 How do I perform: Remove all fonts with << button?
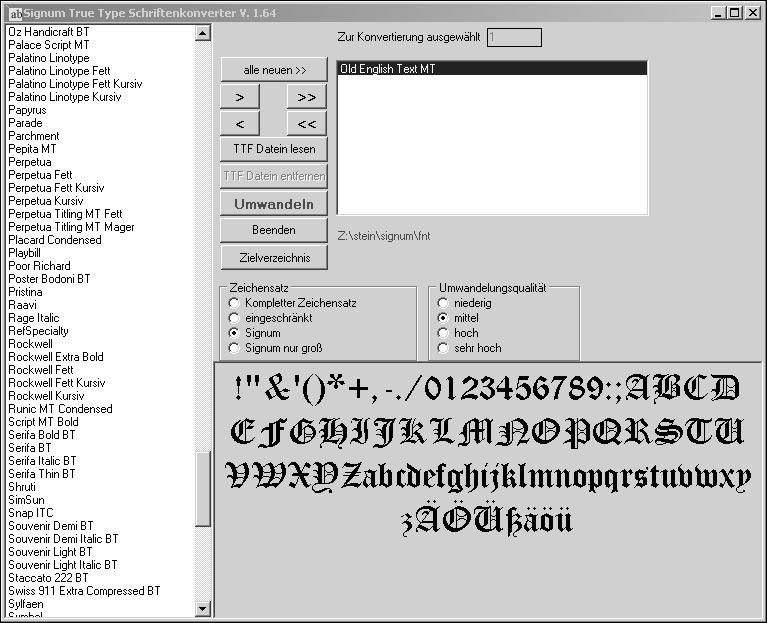pos(307,124)
